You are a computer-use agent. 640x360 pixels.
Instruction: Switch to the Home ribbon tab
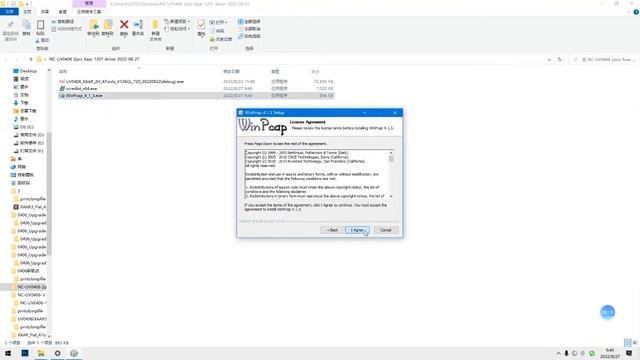tap(27, 11)
